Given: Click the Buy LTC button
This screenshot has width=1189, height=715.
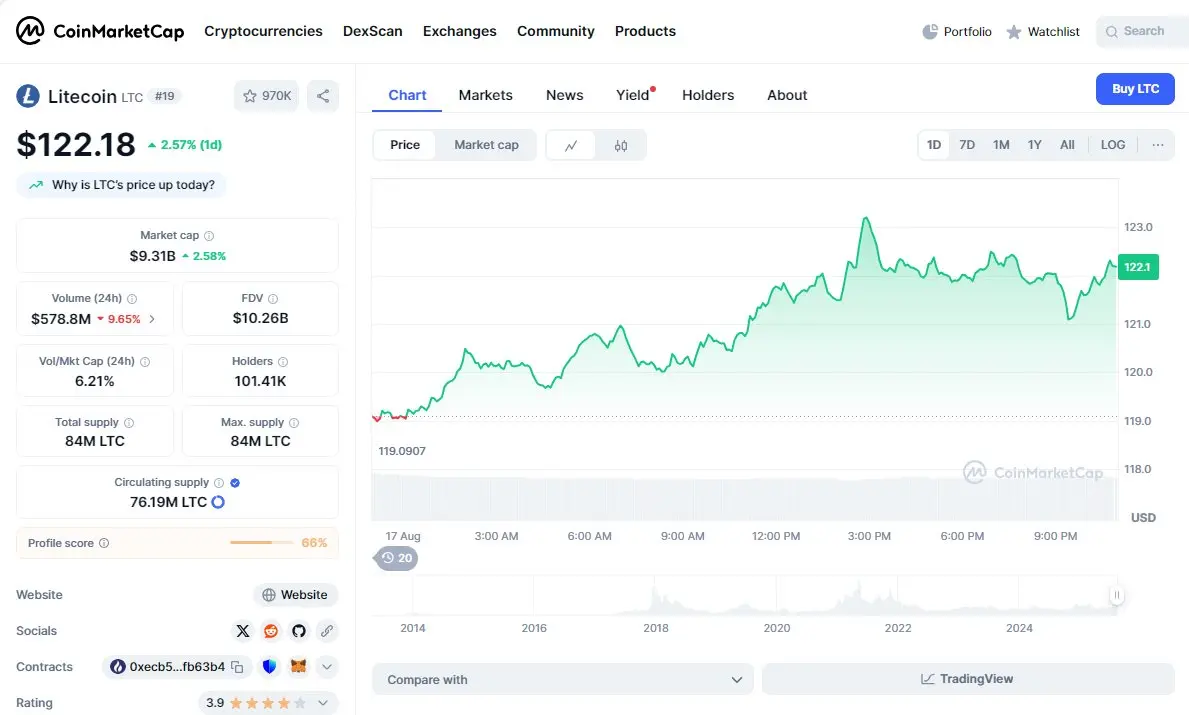Looking at the screenshot, I should pyautogui.click(x=1135, y=89).
